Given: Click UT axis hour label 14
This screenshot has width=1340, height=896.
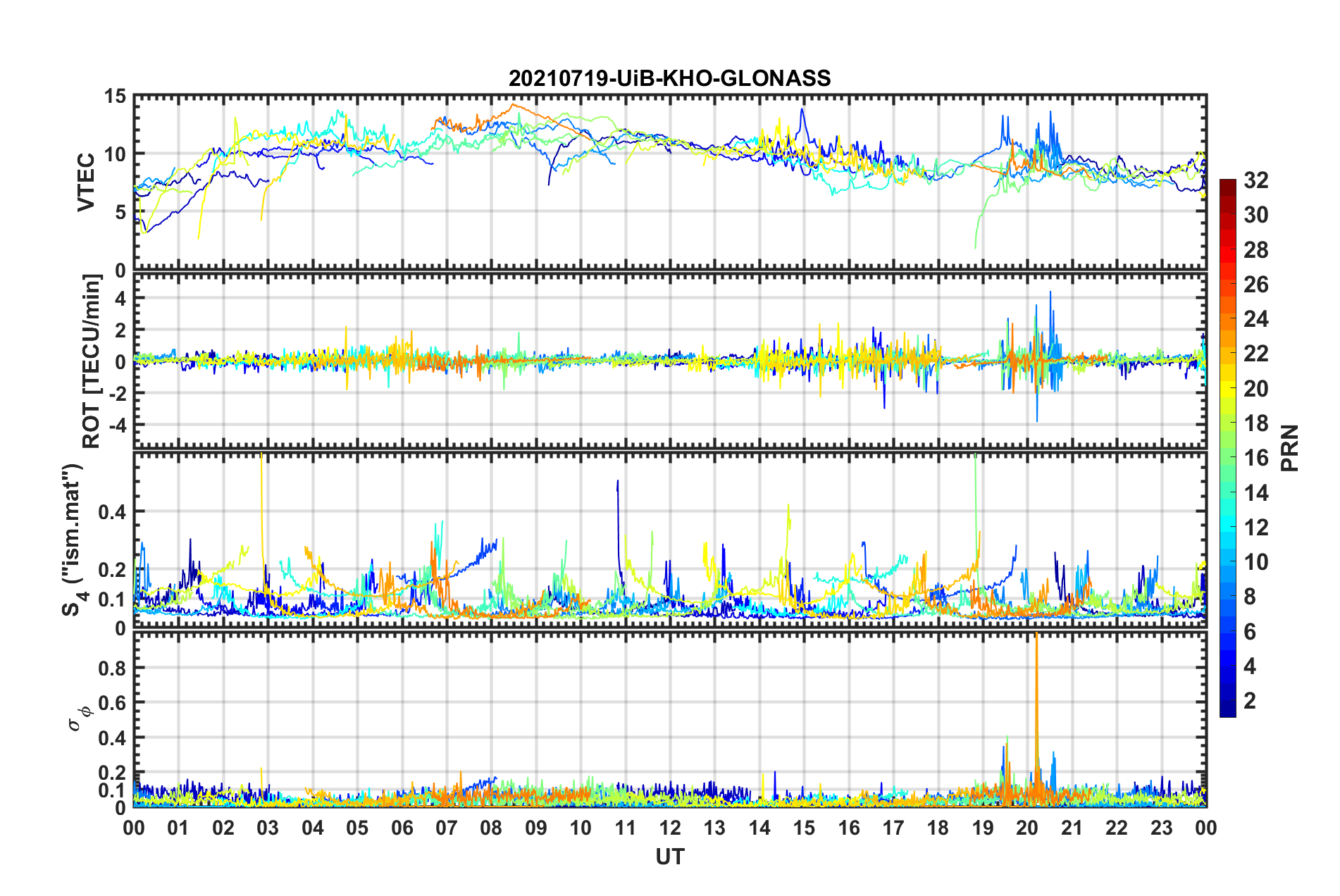Looking at the screenshot, I should coord(759,828).
